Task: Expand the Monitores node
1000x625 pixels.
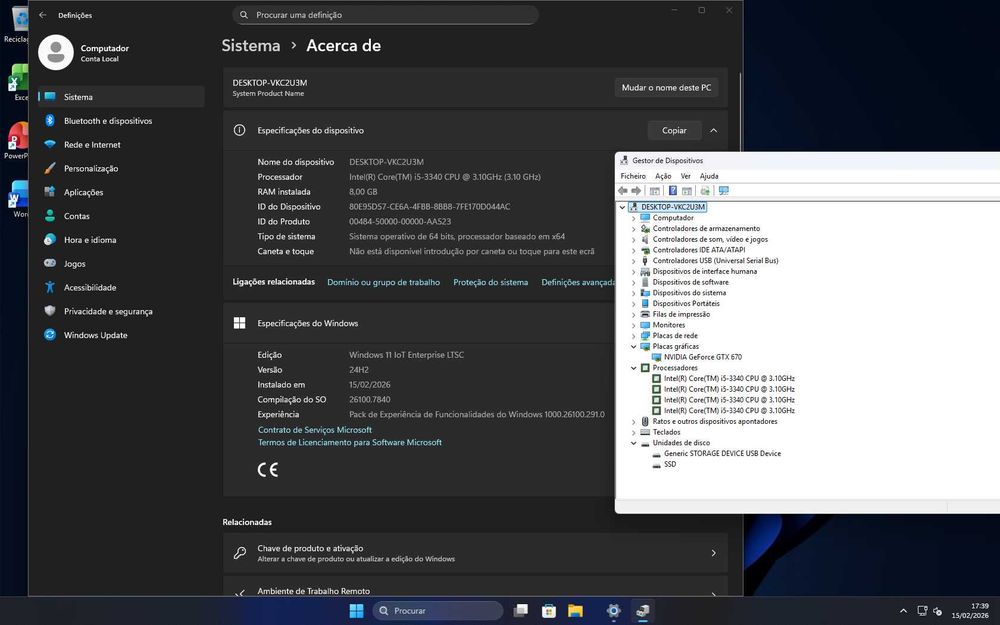Action: pyautogui.click(x=633, y=325)
